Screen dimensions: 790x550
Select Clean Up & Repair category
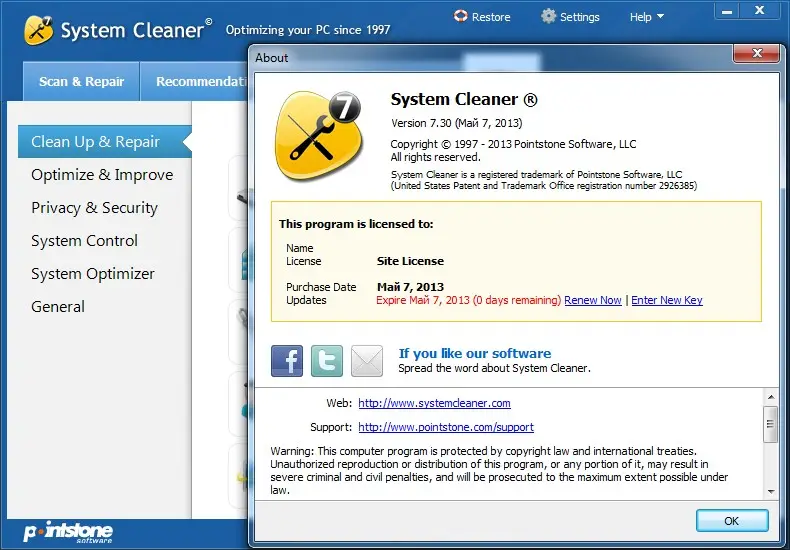click(105, 142)
